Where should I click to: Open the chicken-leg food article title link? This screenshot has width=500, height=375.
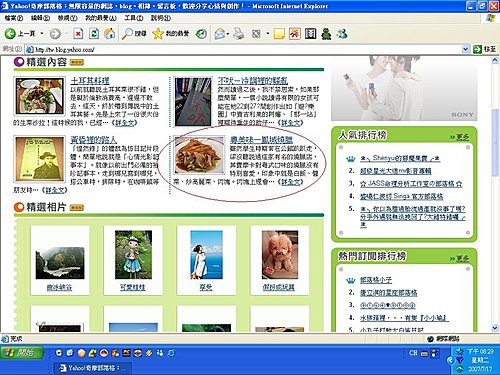(261, 140)
